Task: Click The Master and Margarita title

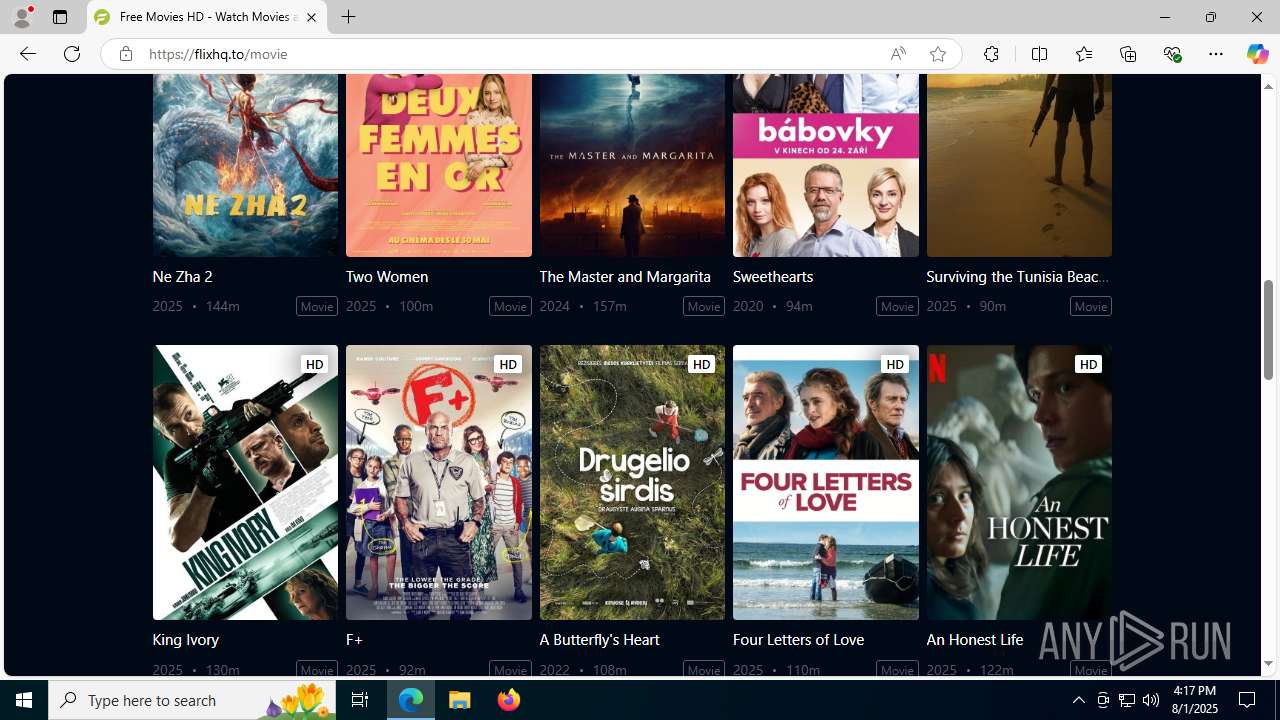Action: click(x=625, y=276)
